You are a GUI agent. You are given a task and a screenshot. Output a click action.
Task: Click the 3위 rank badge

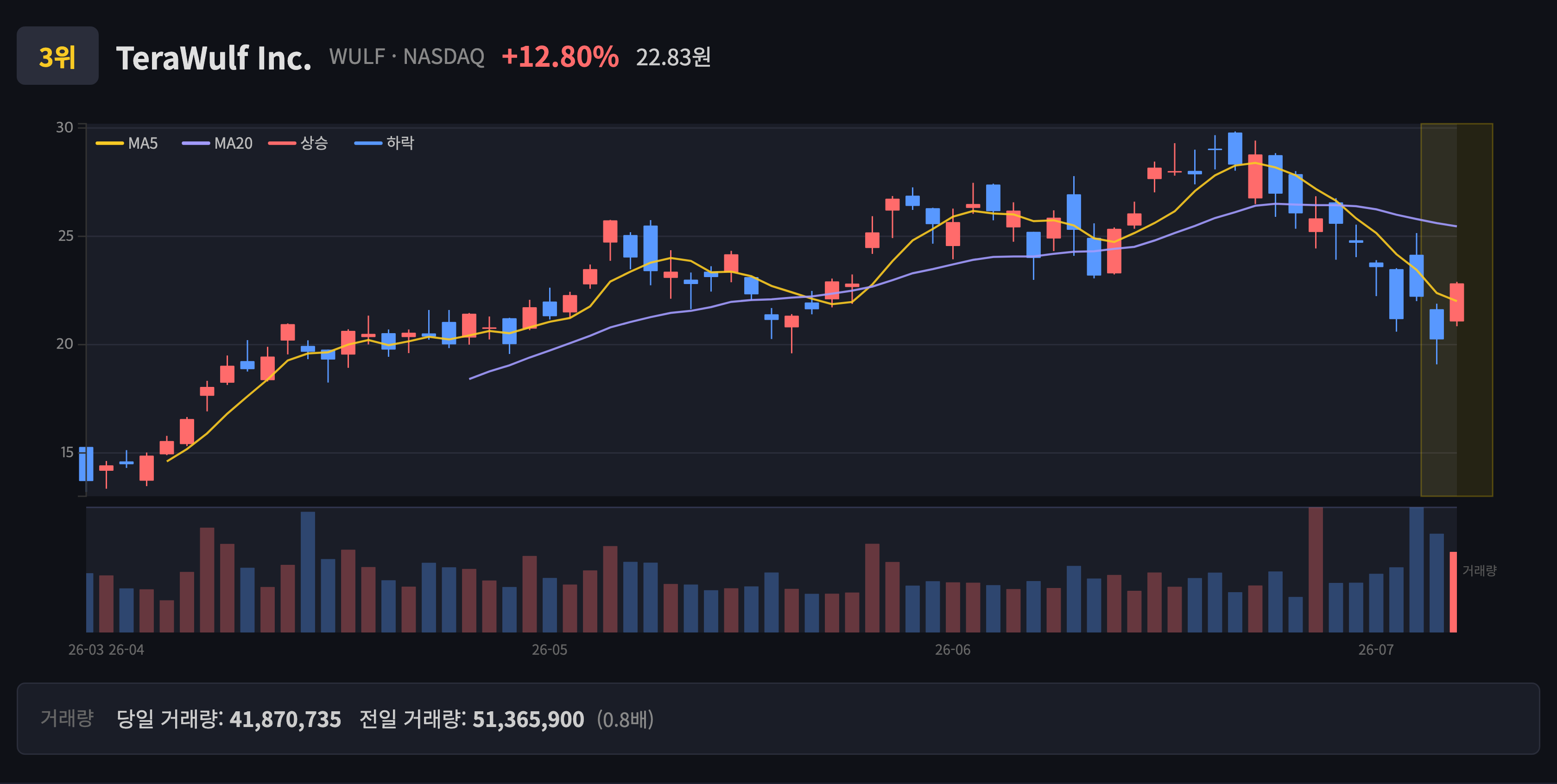[57, 56]
